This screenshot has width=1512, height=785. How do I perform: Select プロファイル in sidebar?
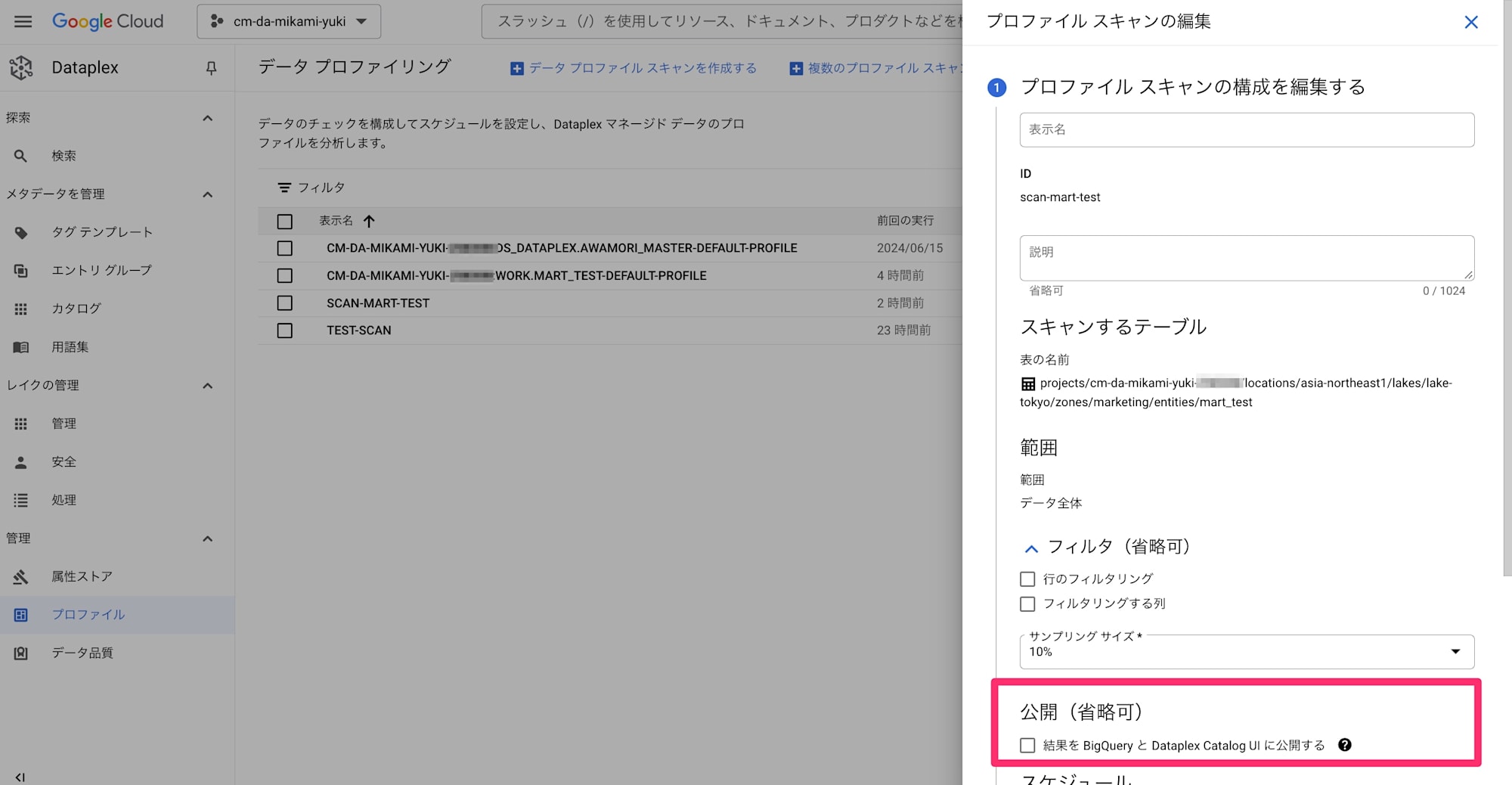(x=88, y=615)
